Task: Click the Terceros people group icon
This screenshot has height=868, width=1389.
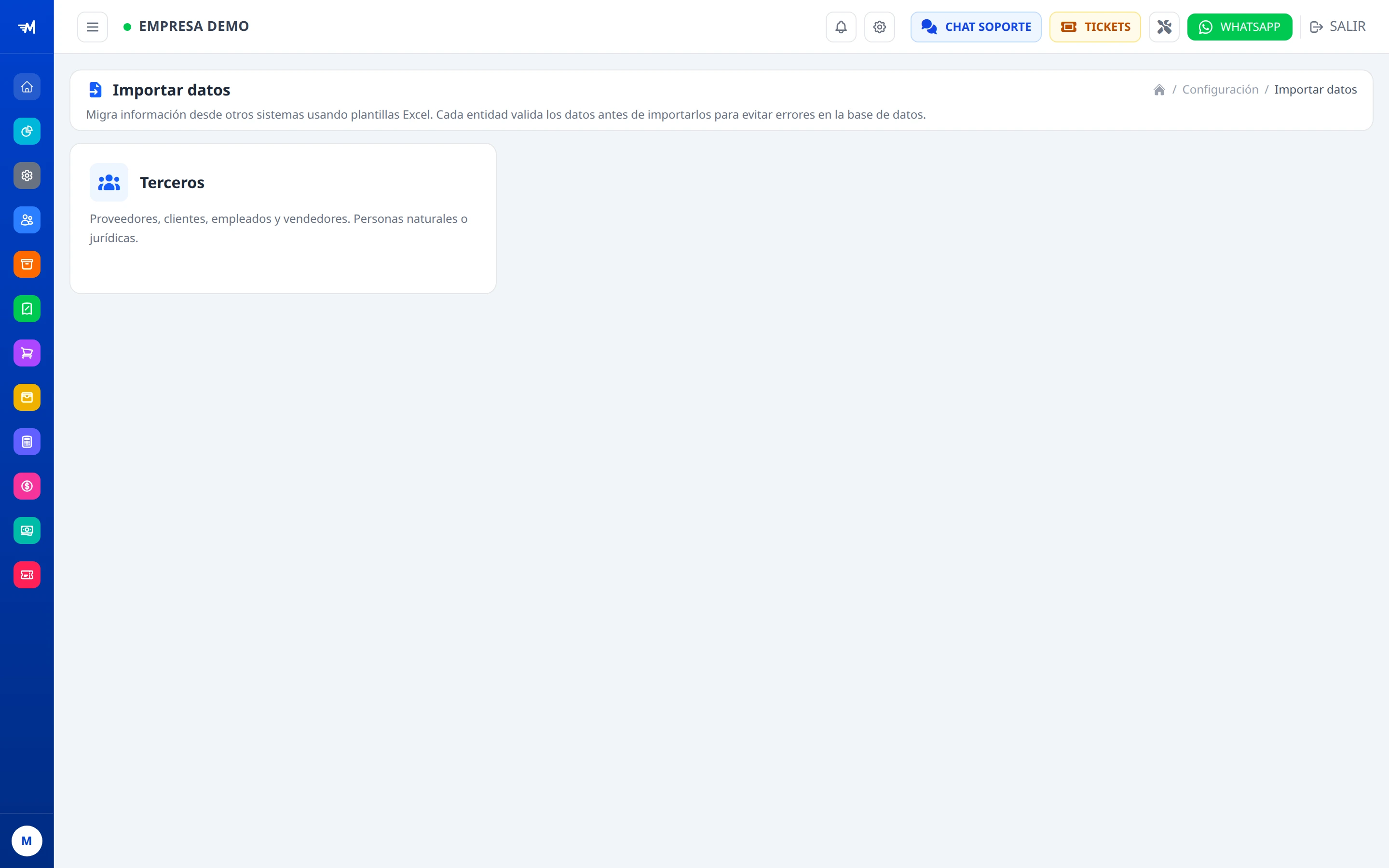Action: pos(109,183)
